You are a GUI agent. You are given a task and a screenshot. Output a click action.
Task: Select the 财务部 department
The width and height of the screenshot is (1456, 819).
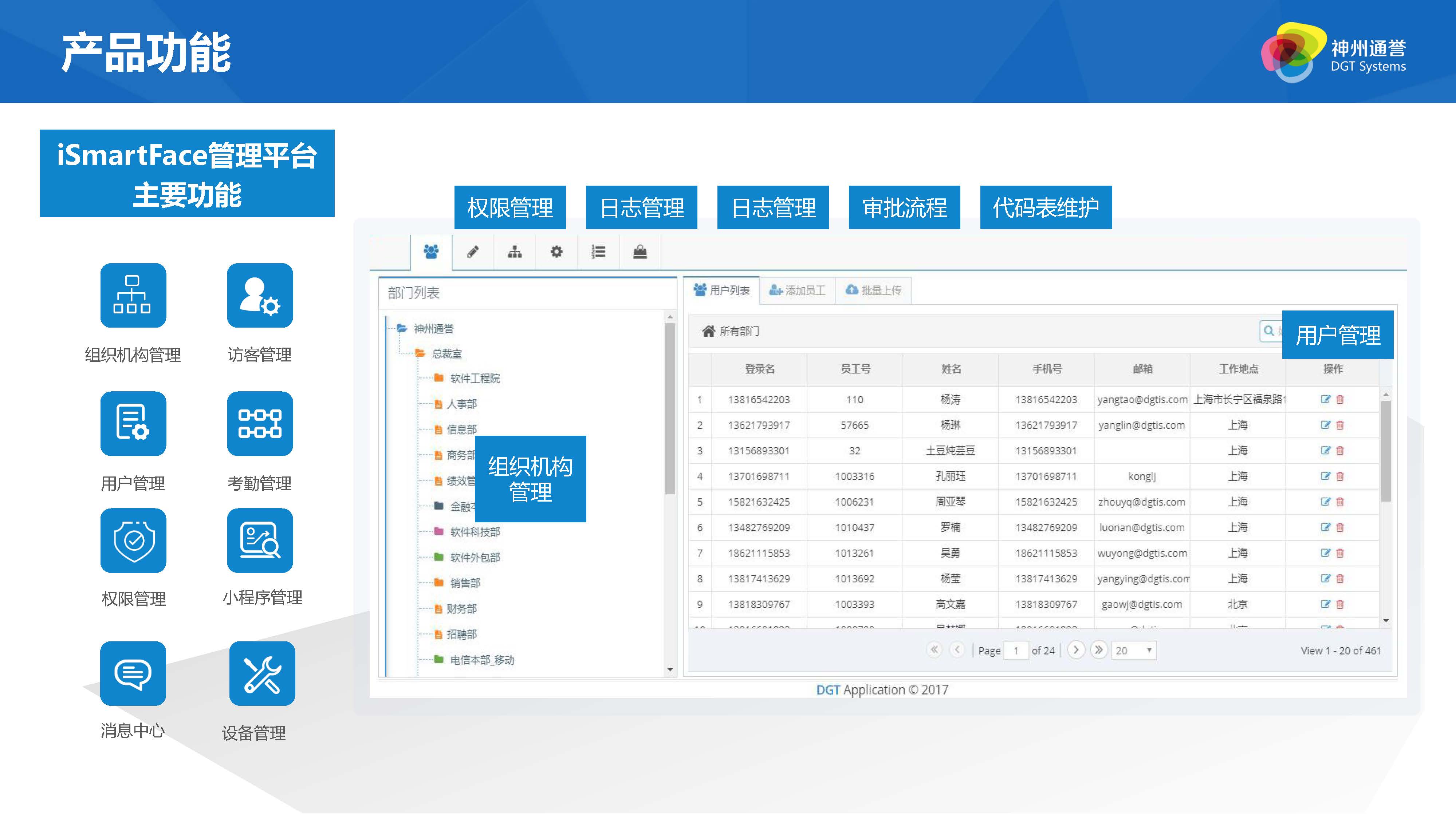pyautogui.click(x=462, y=609)
